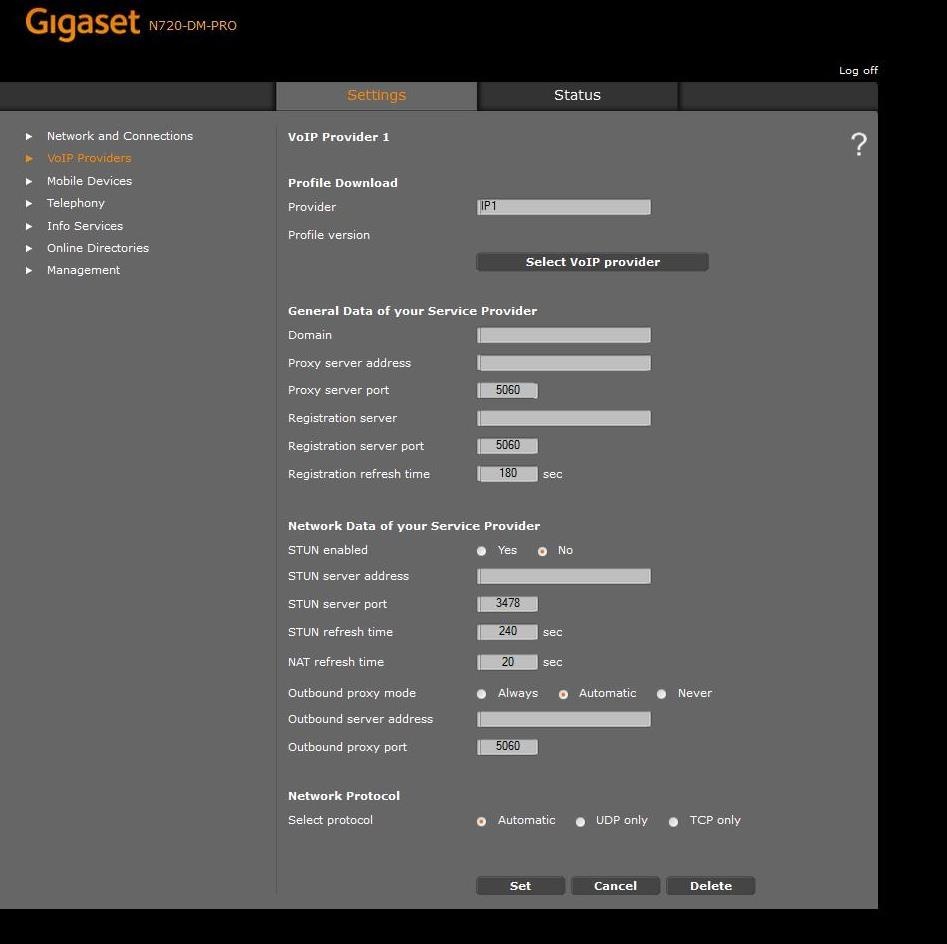947x944 pixels.
Task: Expand Network and Connections arrow
Action: (x=28, y=136)
